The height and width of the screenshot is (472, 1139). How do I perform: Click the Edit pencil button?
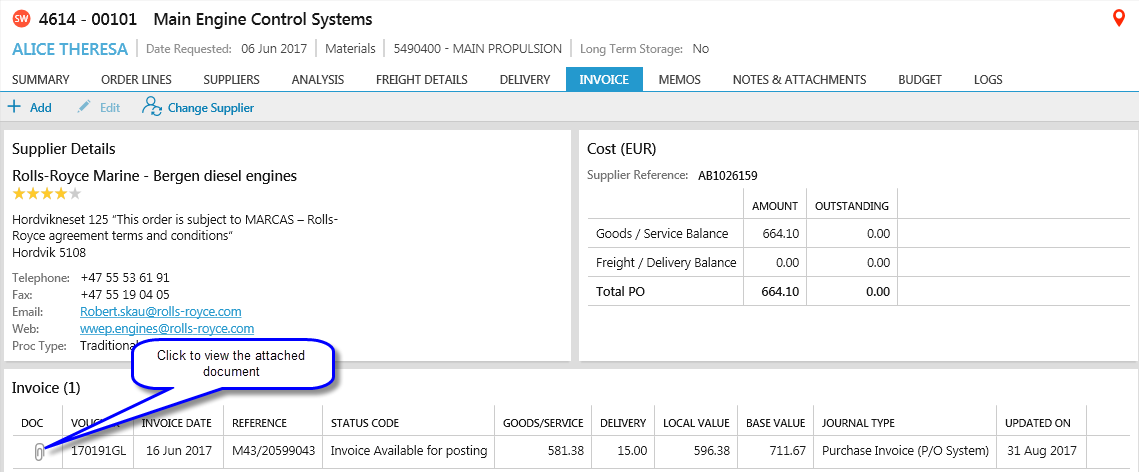[x=99, y=107]
